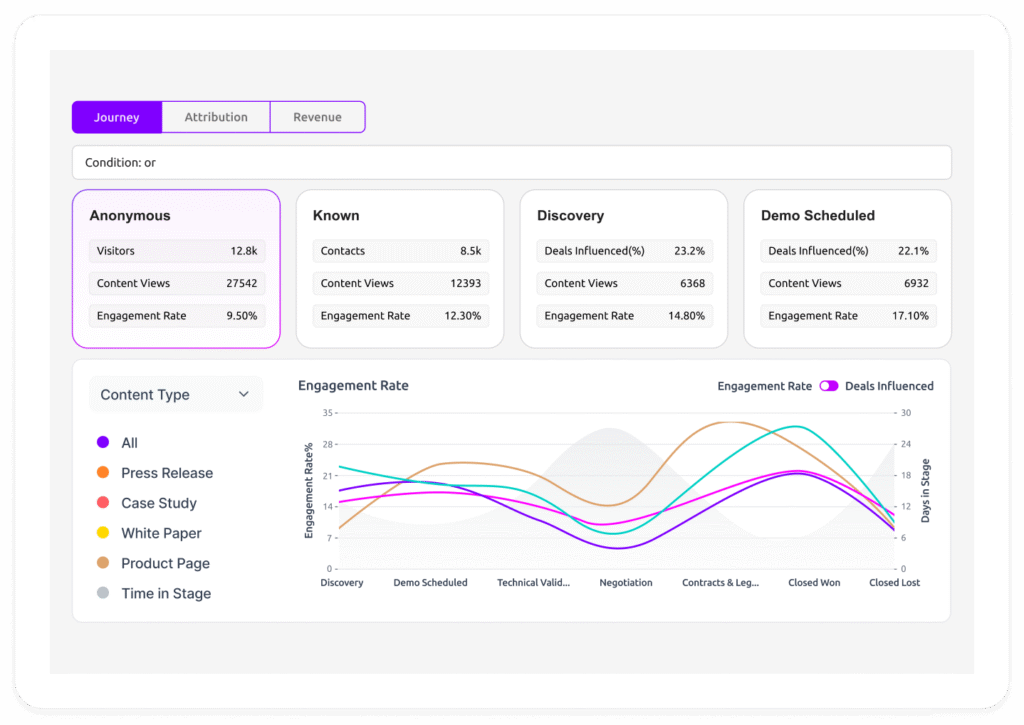Toggle the Press Release legend label
Screen dimensions: 1024x725
167,473
